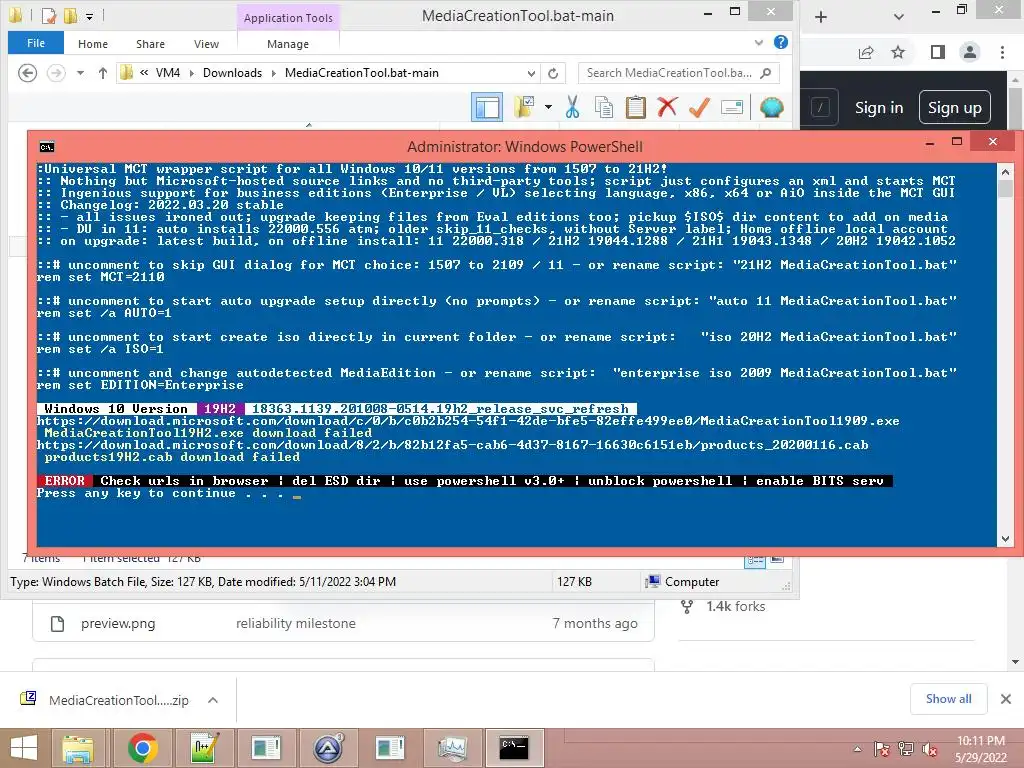
Task: Expand the hidden breadcrumb path chevrons
Action: click(143, 73)
